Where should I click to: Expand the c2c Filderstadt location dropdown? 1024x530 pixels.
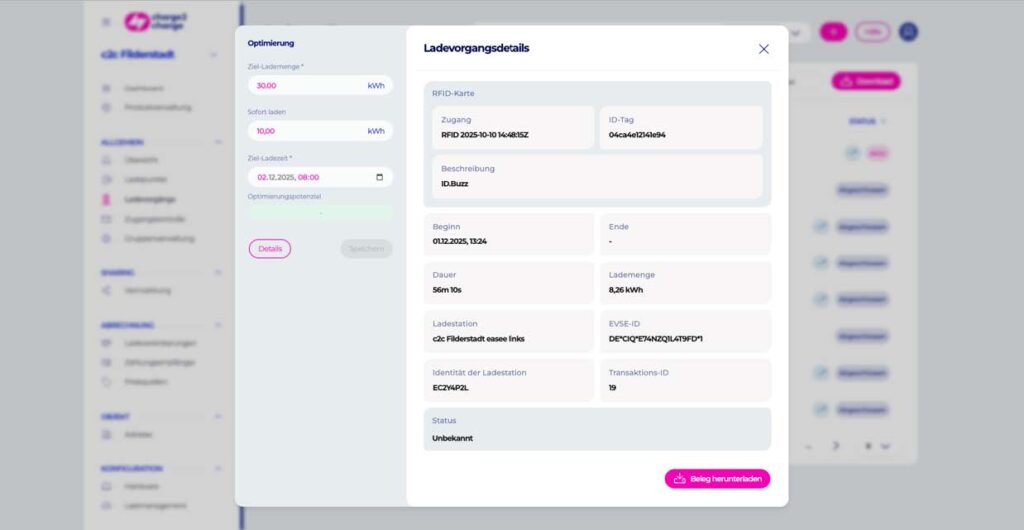(214, 55)
